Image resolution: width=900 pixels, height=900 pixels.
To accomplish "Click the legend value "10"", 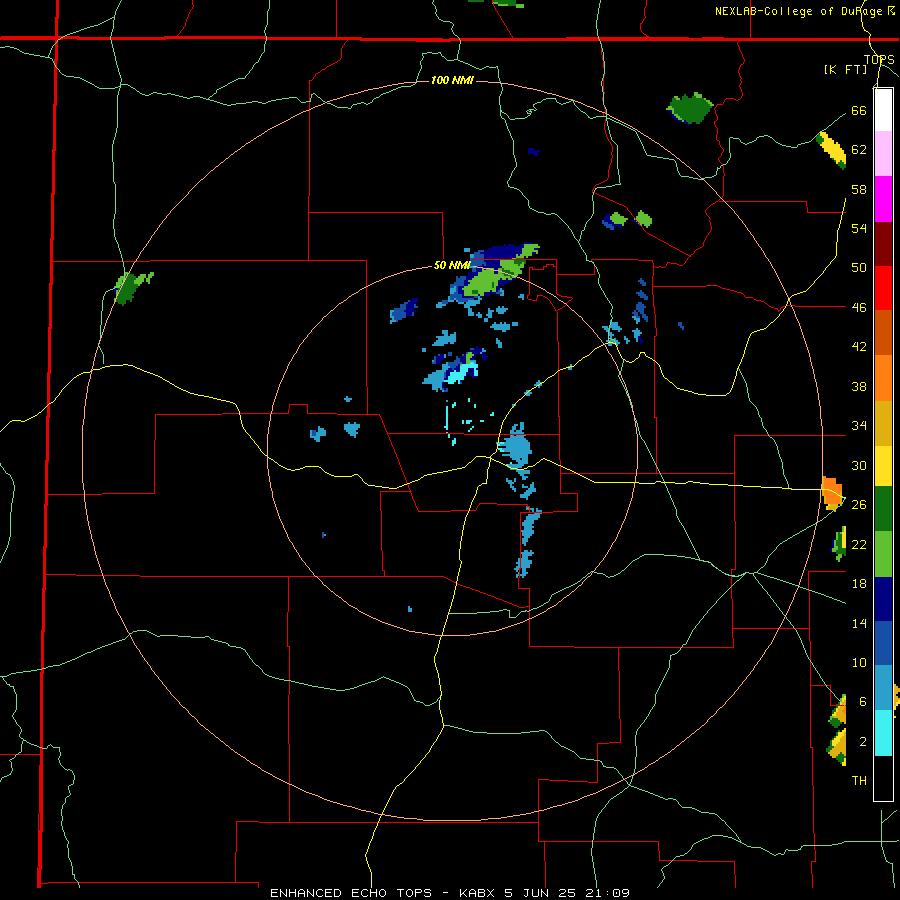I will pyautogui.click(x=859, y=662).
